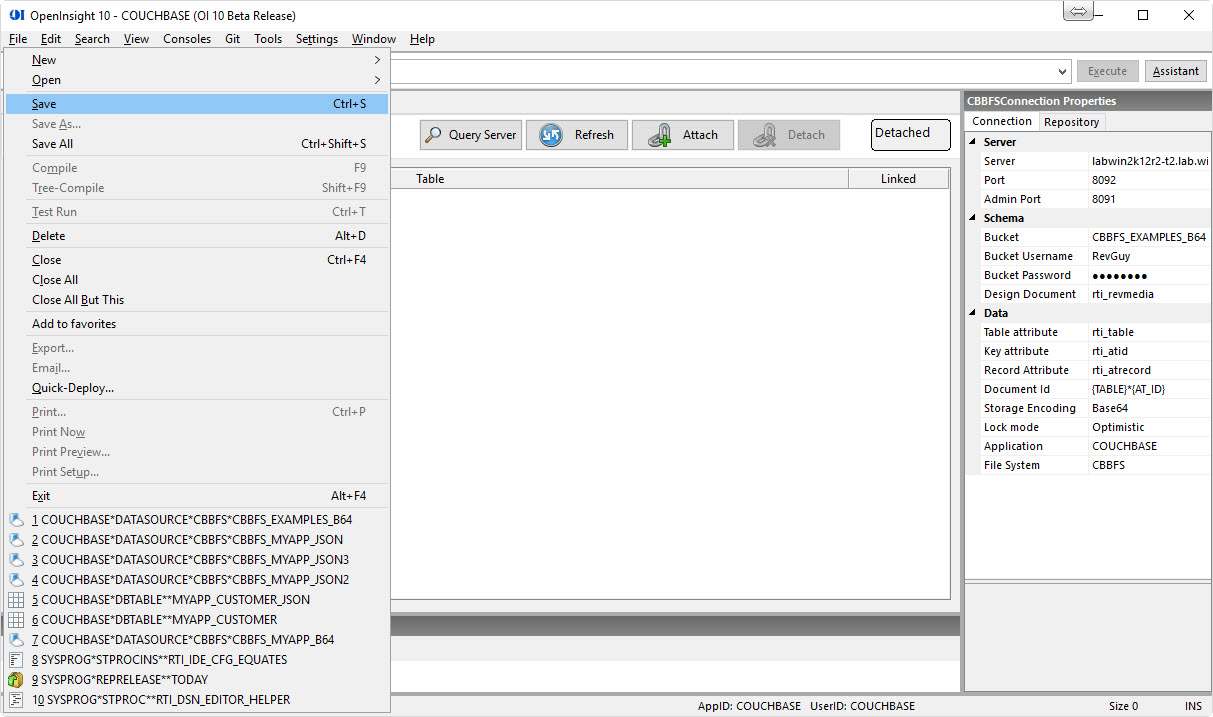Open the Window menu

374,39
